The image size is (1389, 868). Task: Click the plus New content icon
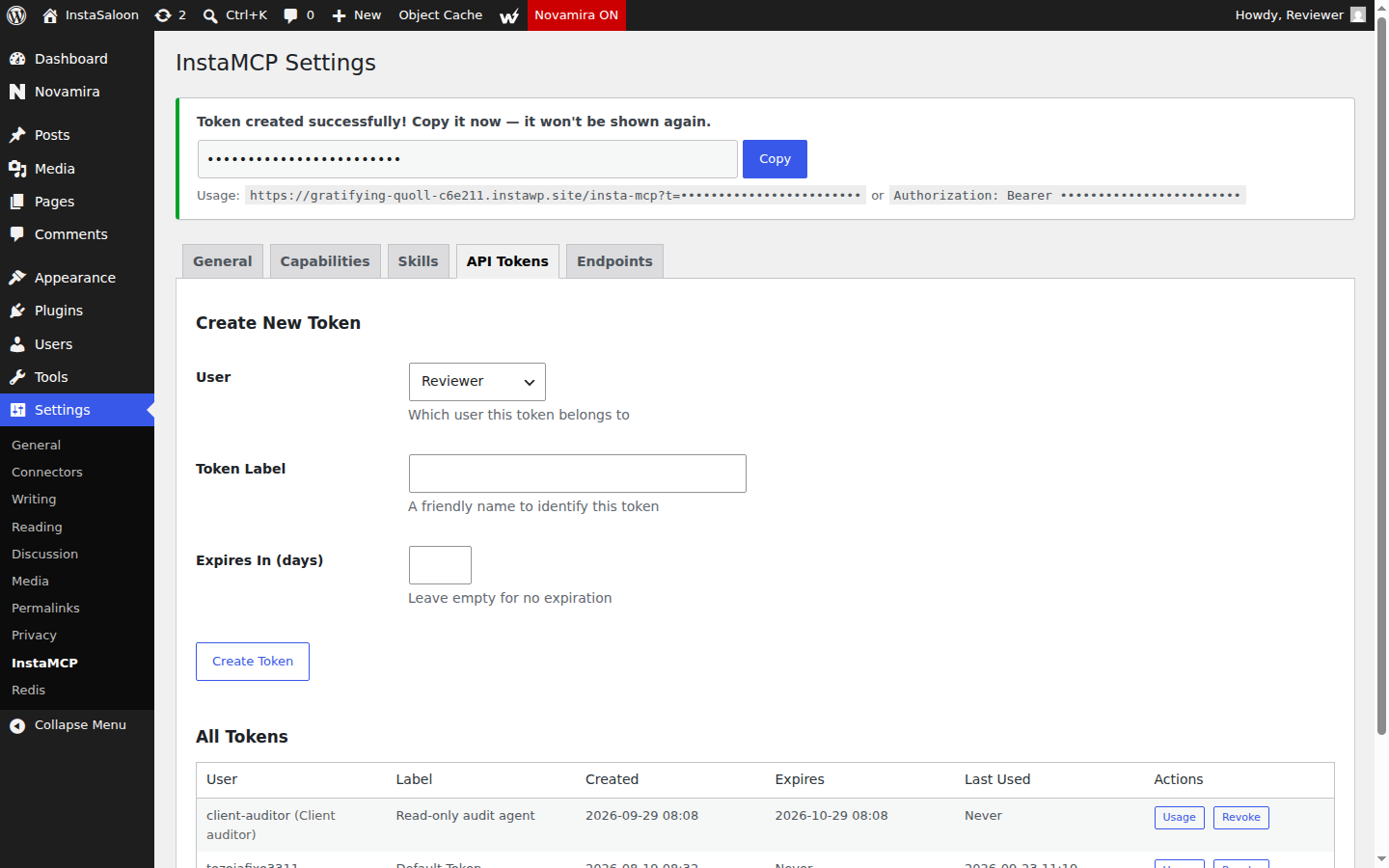[339, 15]
